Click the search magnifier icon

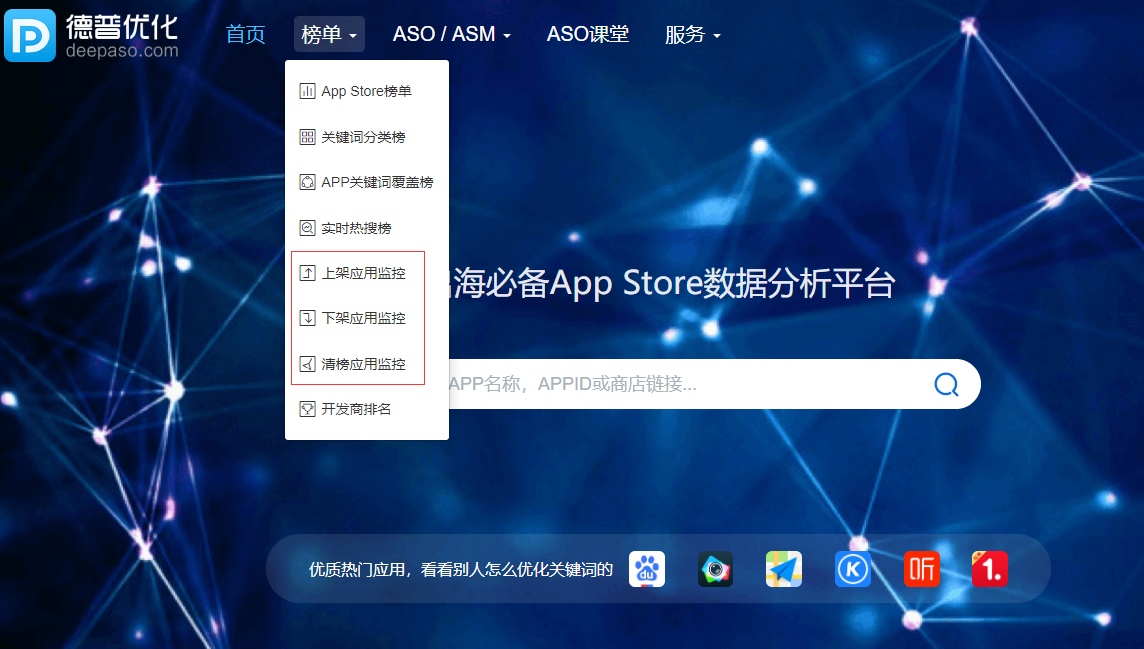pyautogui.click(x=946, y=384)
